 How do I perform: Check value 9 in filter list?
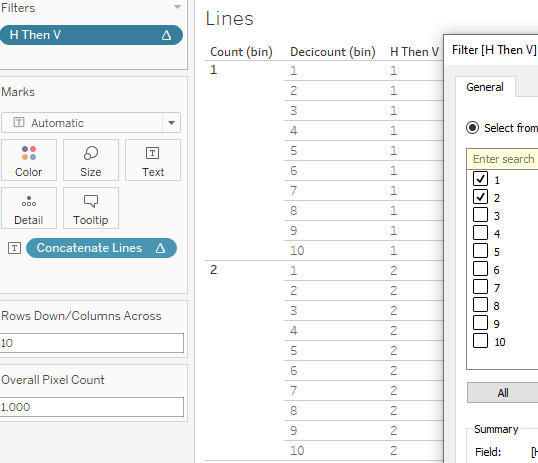(480, 323)
